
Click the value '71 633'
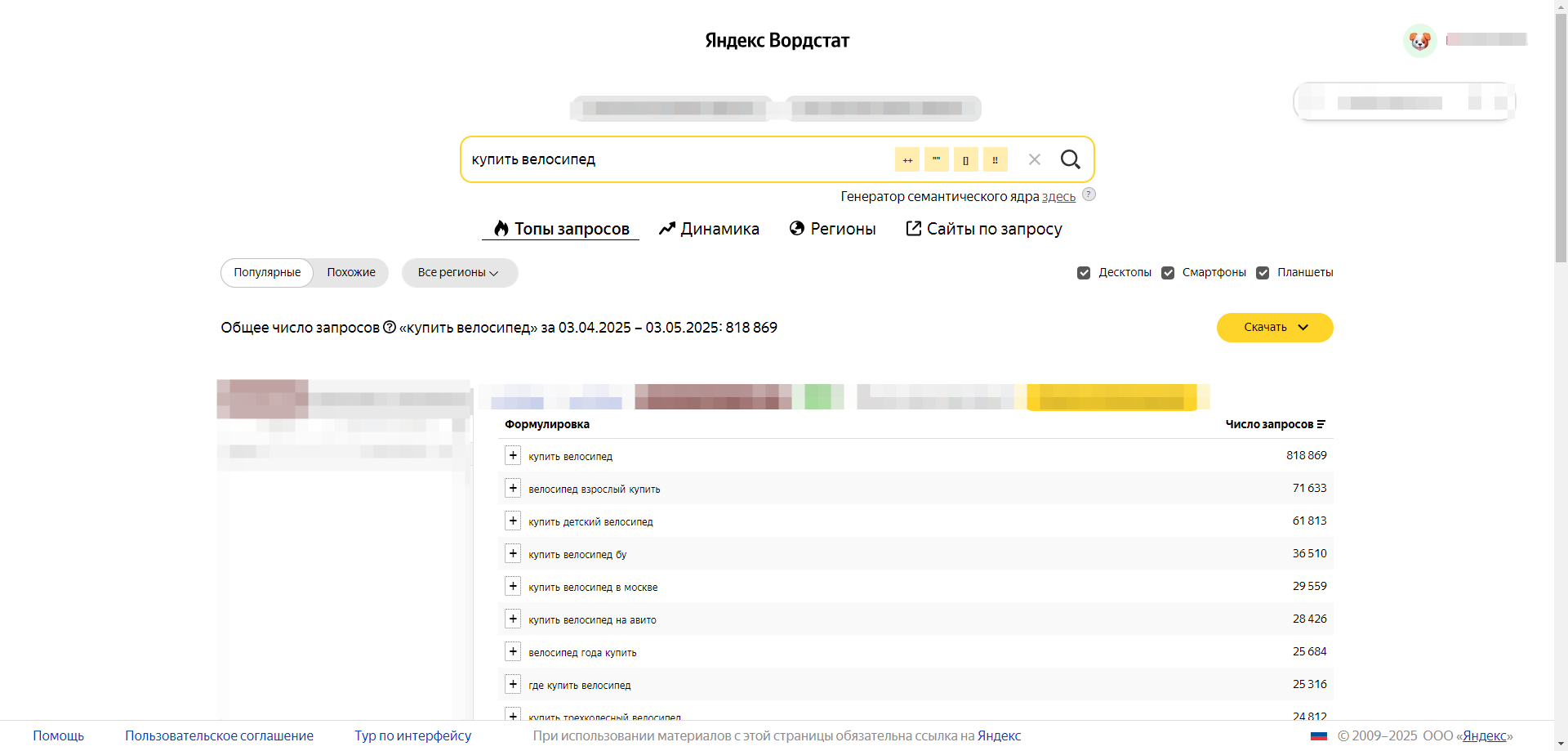click(1309, 488)
